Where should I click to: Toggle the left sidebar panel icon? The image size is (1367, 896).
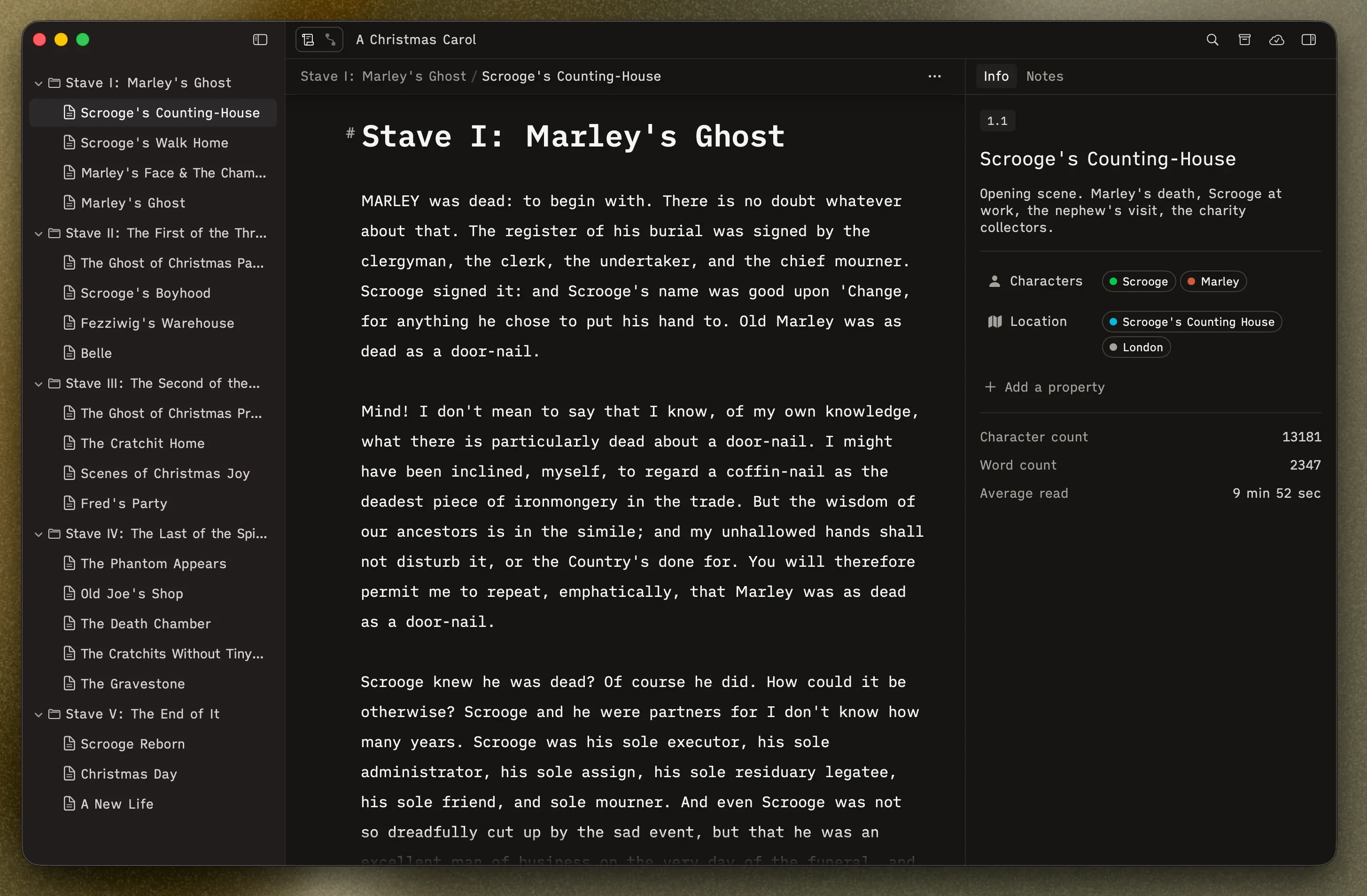click(260, 39)
